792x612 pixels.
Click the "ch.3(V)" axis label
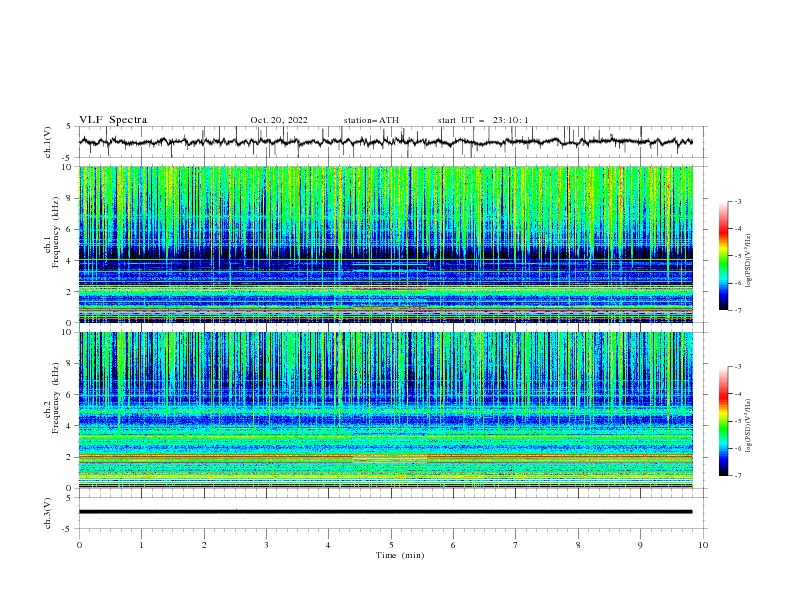tap(48, 513)
